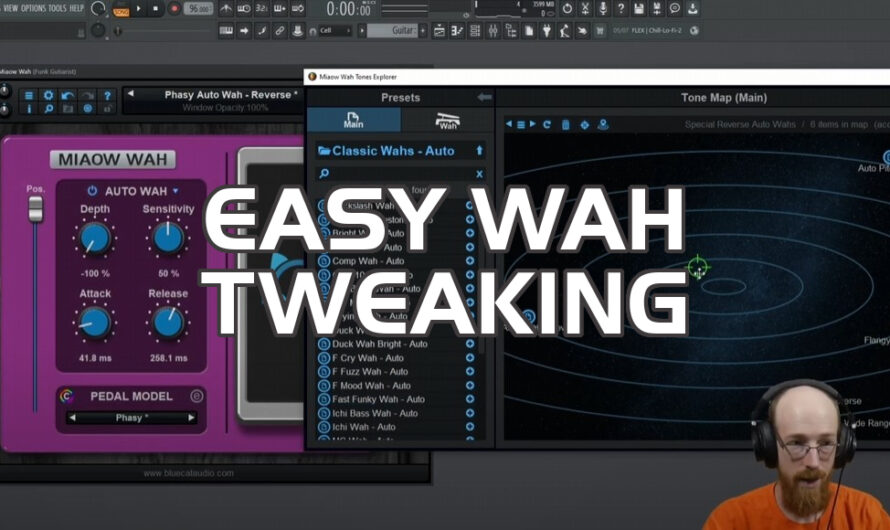Viewport: 890px width, 530px height.
Task: Toggle overdub blend recording
Action: point(280,9)
